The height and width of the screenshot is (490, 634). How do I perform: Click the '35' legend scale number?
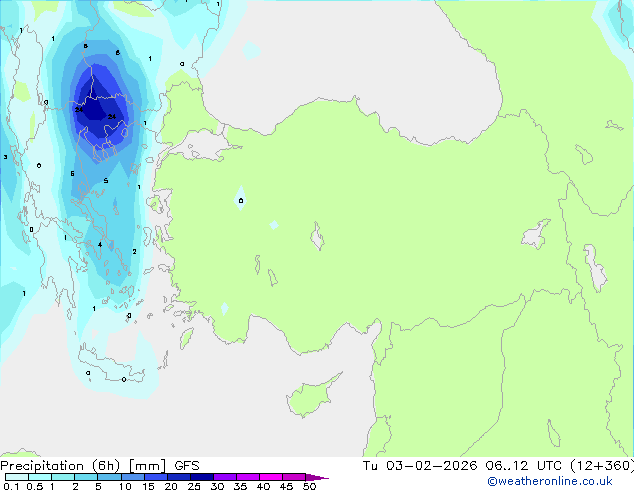click(x=240, y=486)
